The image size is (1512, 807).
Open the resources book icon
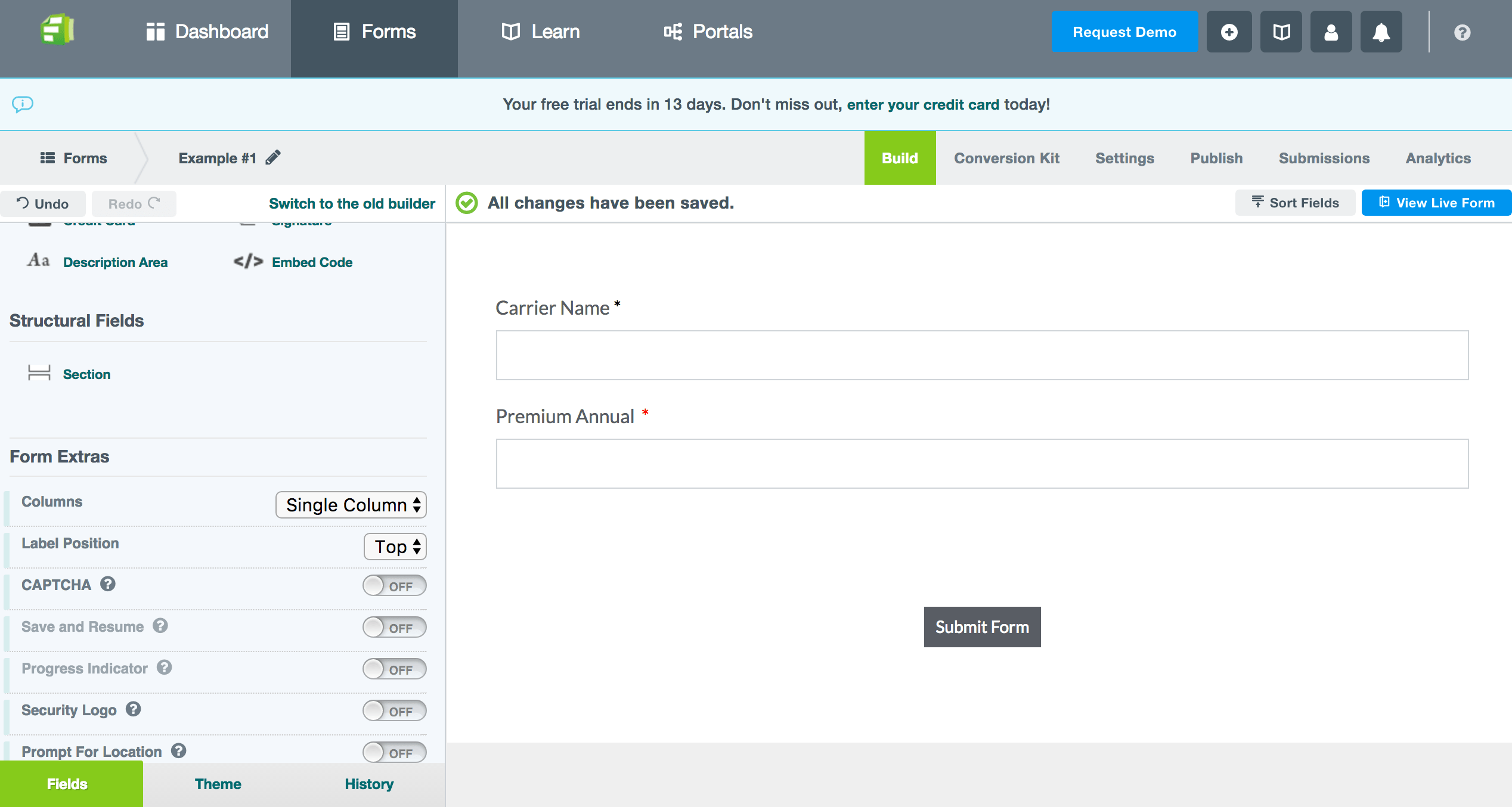click(x=1281, y=31)
